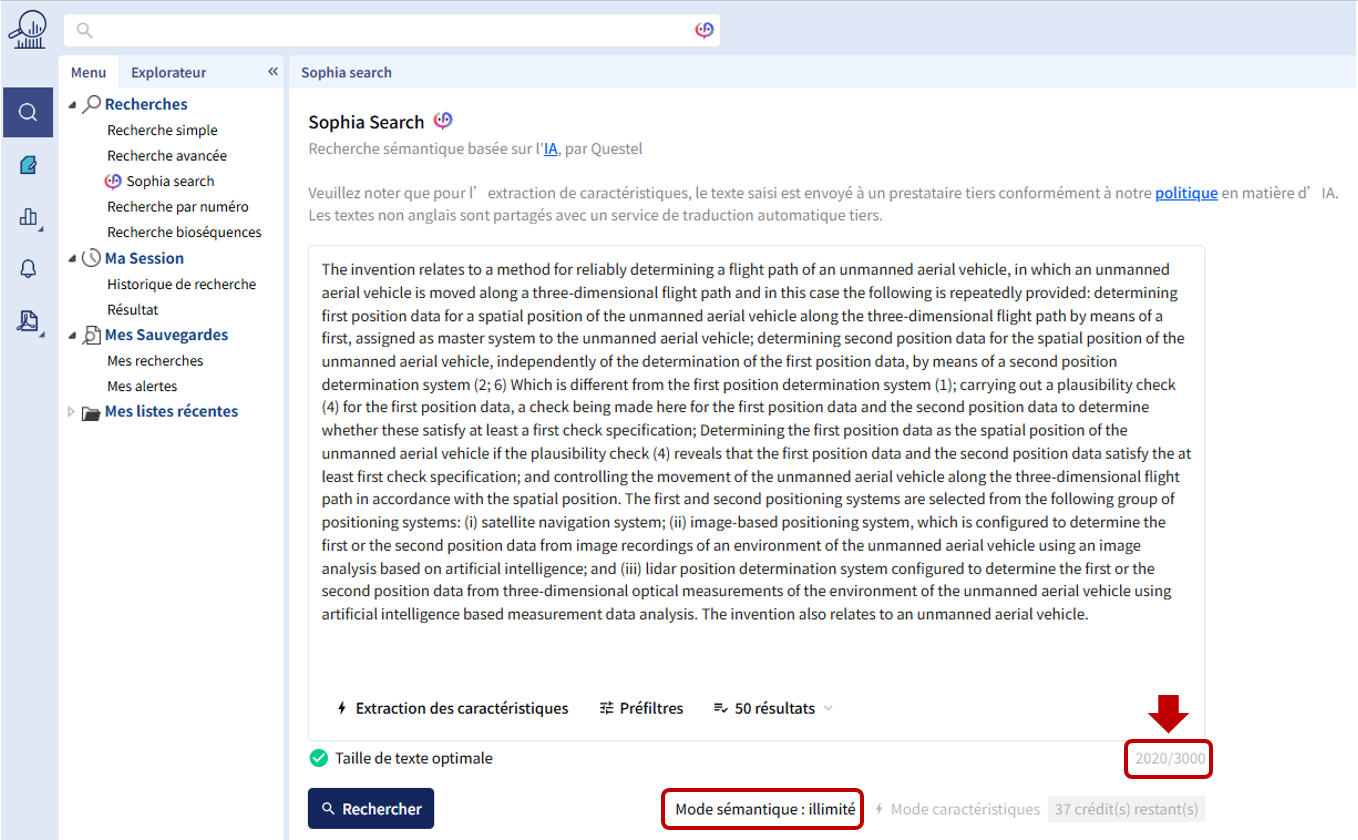
Task: Collapse the Mes Sauvegardes tree section
Action: [72, 335]
